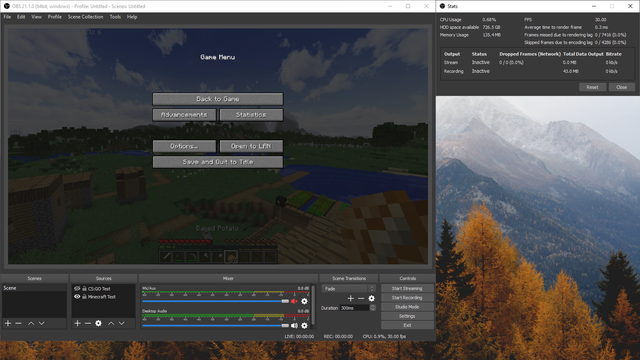Viewport: 640px width, 360px height.
Task: Open source properties gear icon
Action: click(x=98, y=323)
